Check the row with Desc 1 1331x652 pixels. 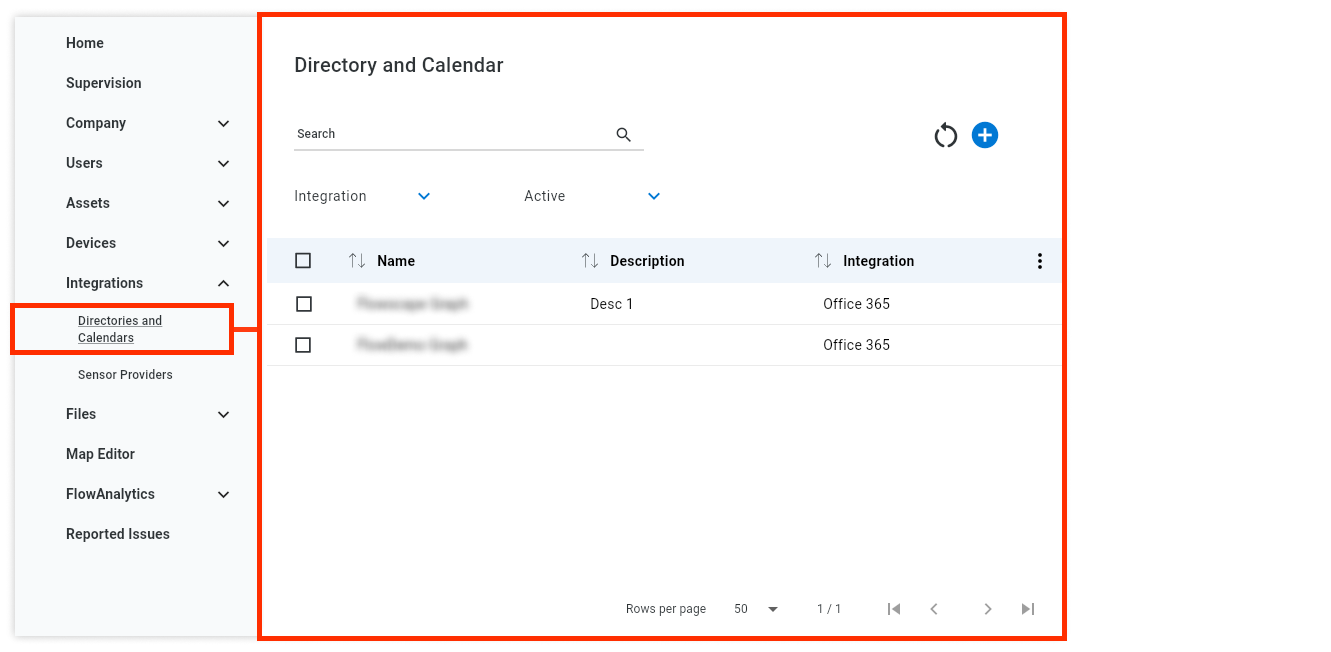click(x=304, y=304)
